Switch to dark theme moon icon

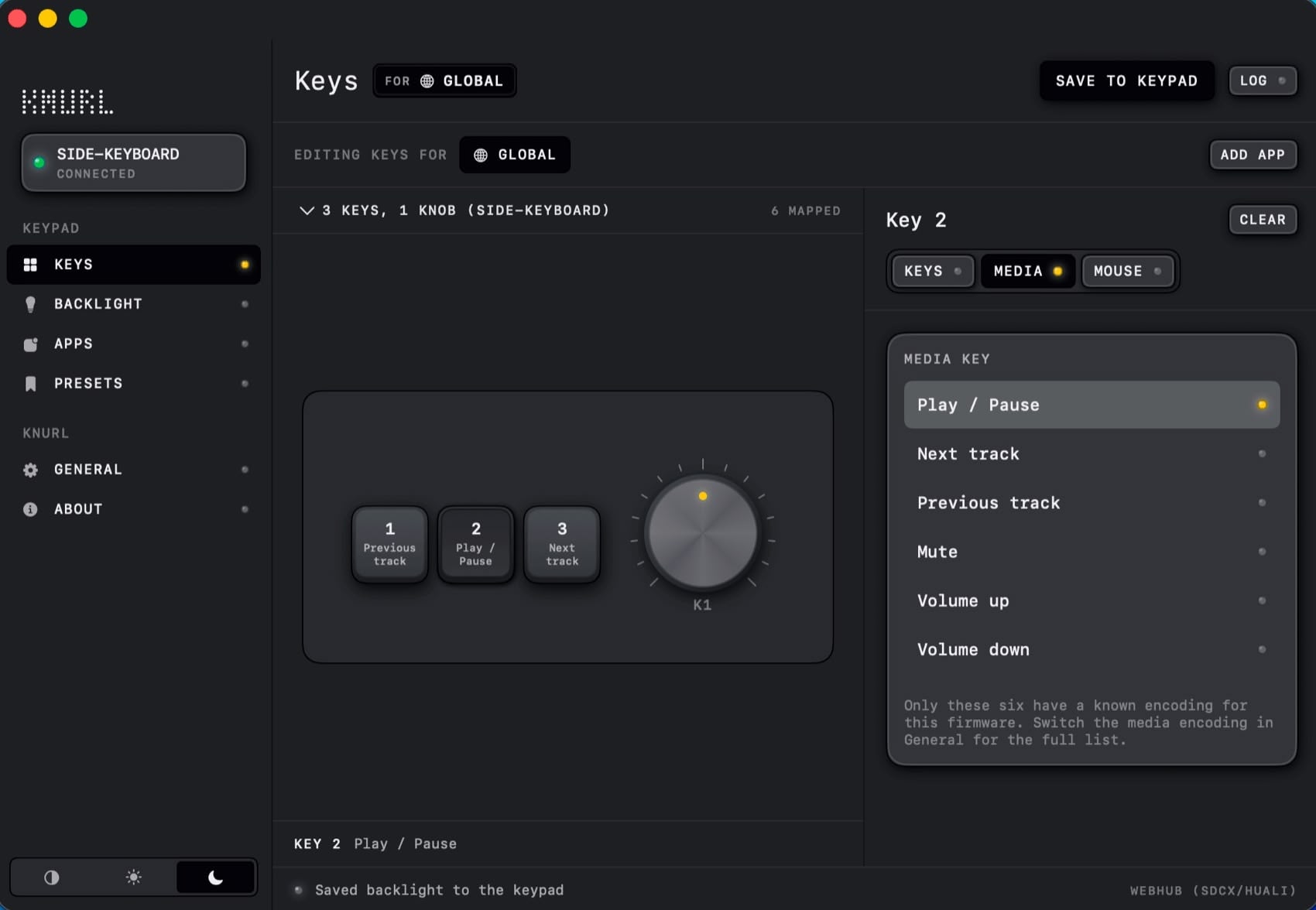pos(216,877)
